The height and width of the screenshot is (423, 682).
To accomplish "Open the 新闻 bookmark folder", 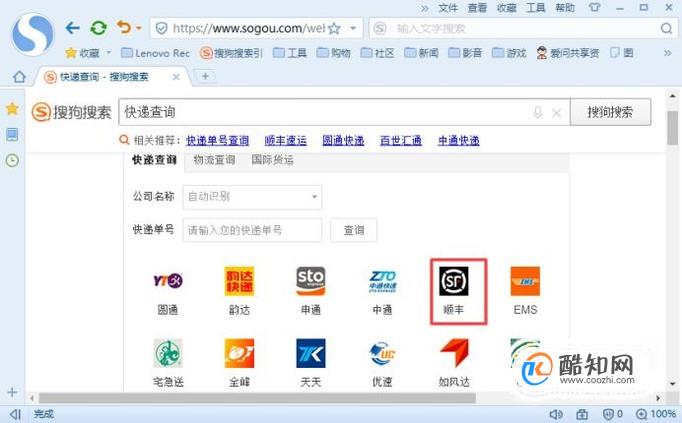I will click(x=421, y=53).
